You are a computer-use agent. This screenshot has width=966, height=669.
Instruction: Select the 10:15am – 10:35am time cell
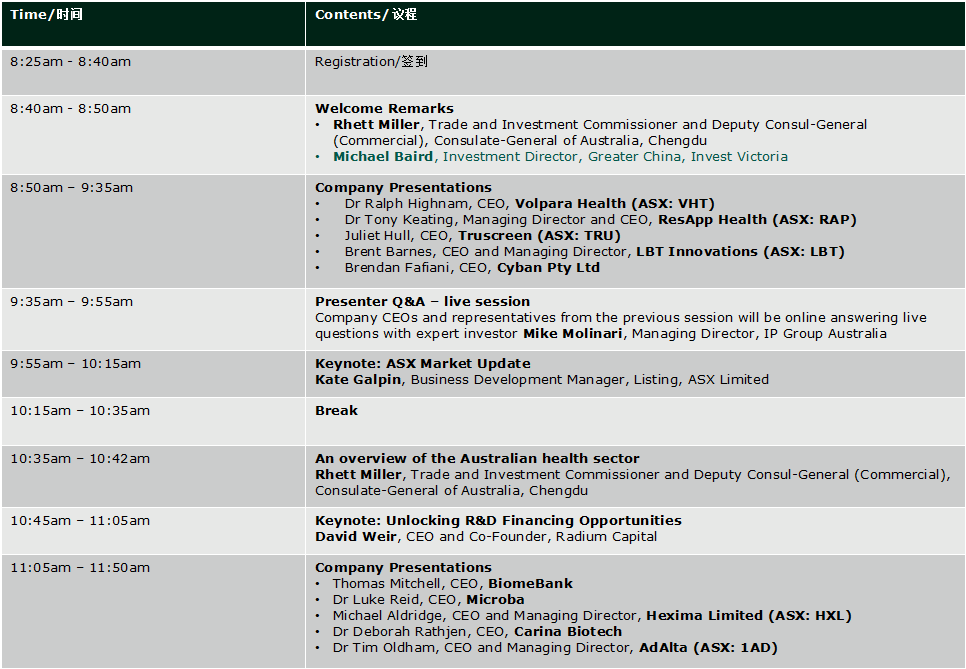coord(153,421)
